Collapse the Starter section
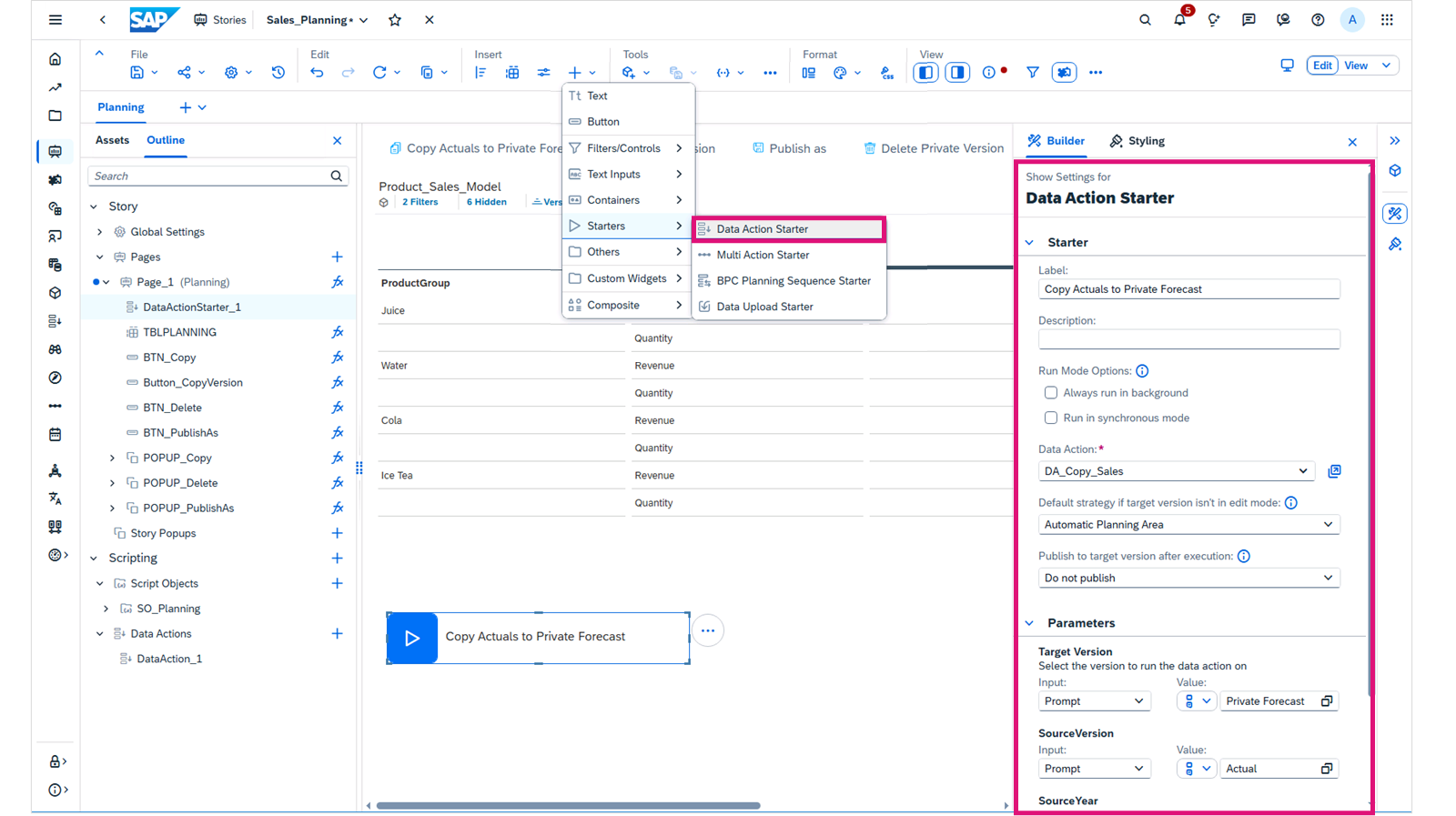 click(x=1030, y=243)
